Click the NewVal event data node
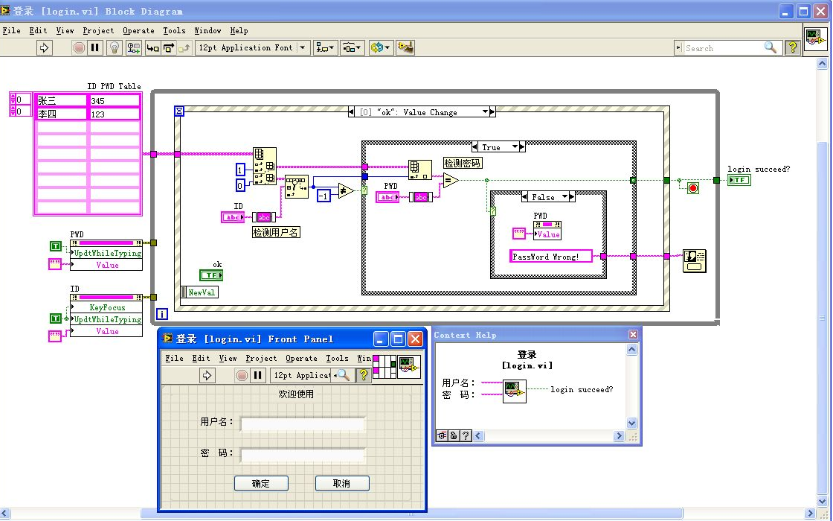The image size is (833, 521). click(200, 292)
